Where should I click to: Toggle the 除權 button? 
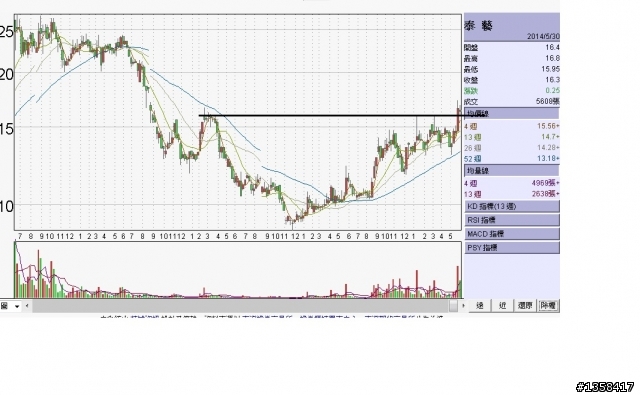(548, 306)
